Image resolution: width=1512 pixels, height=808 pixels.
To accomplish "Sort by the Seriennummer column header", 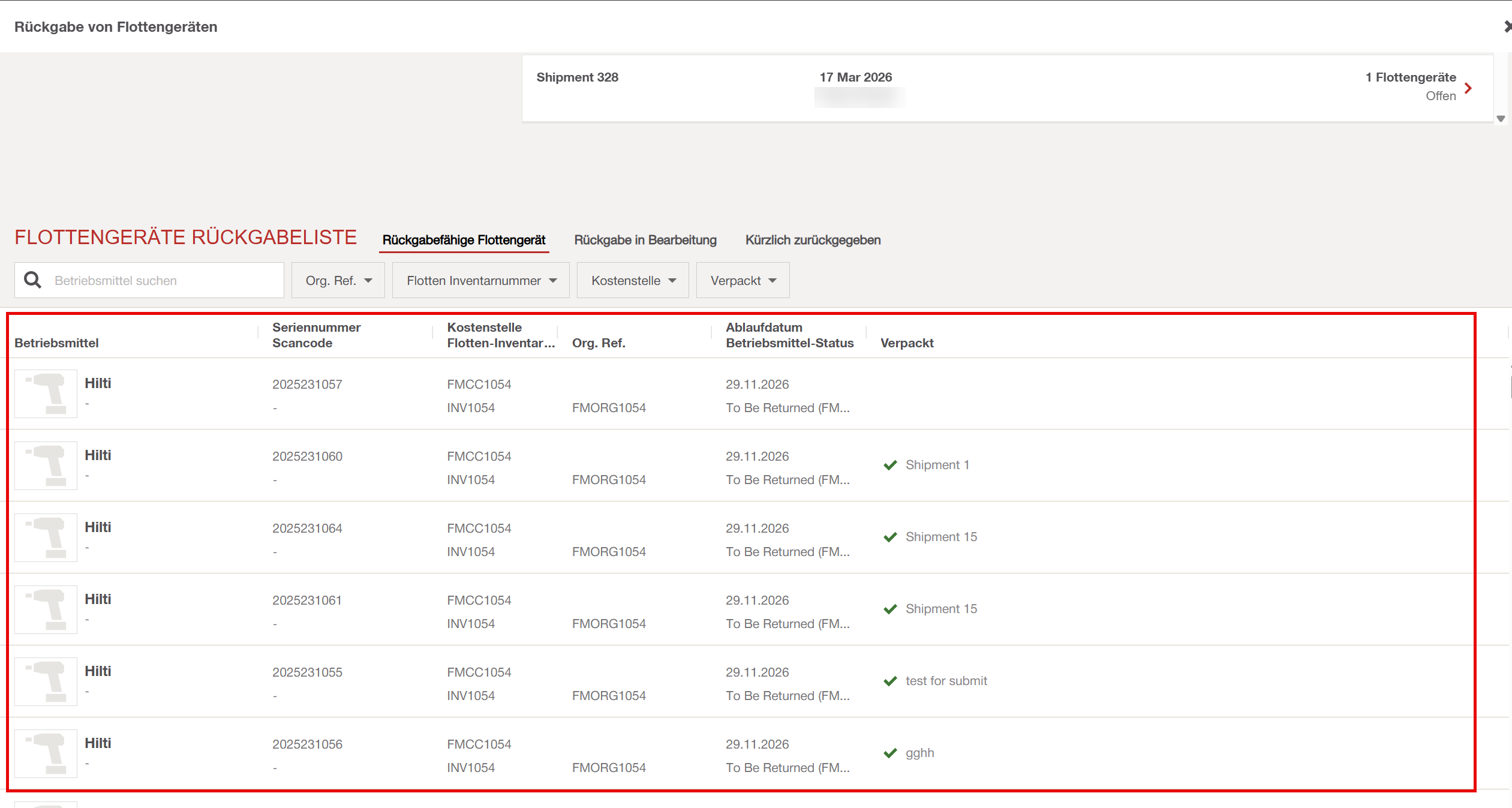I will click(x=316, y=328).
